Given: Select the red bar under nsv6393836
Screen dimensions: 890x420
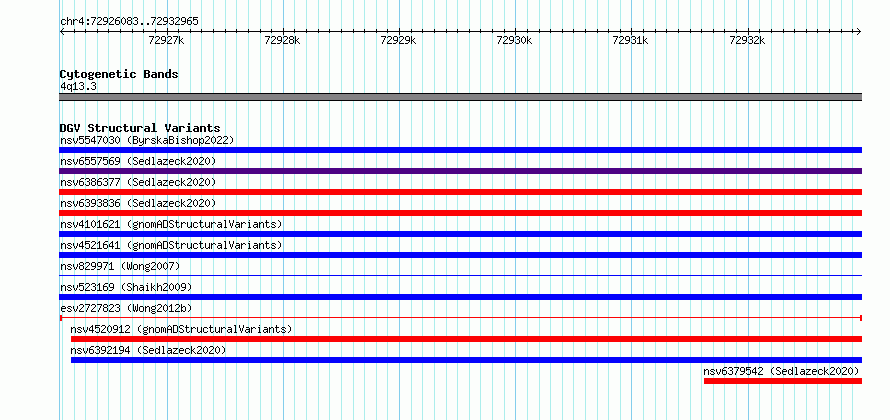Looking at the screenshot, I should pos(460,213).
